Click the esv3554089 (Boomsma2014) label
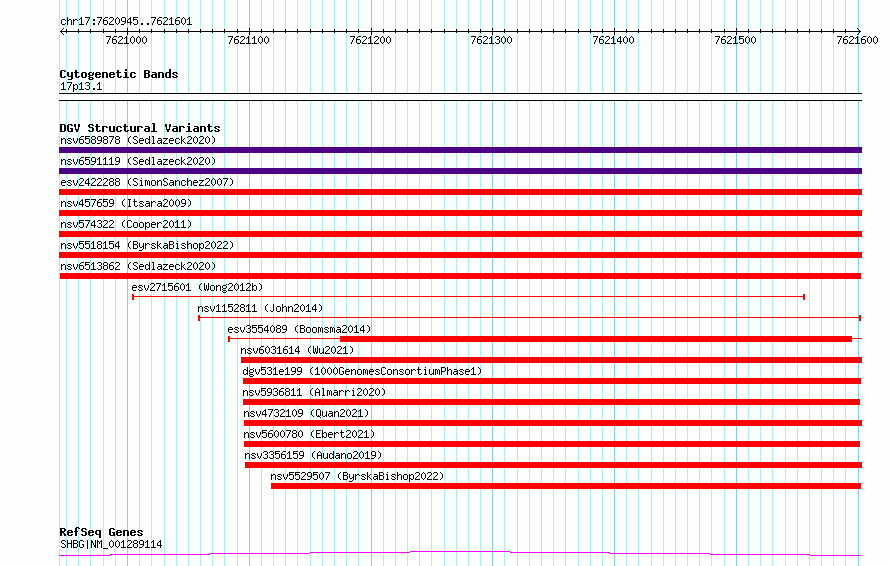 pos(299,329)
